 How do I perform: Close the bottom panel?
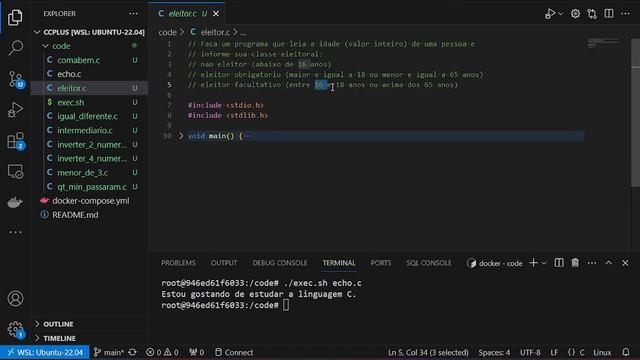(625, 263)
